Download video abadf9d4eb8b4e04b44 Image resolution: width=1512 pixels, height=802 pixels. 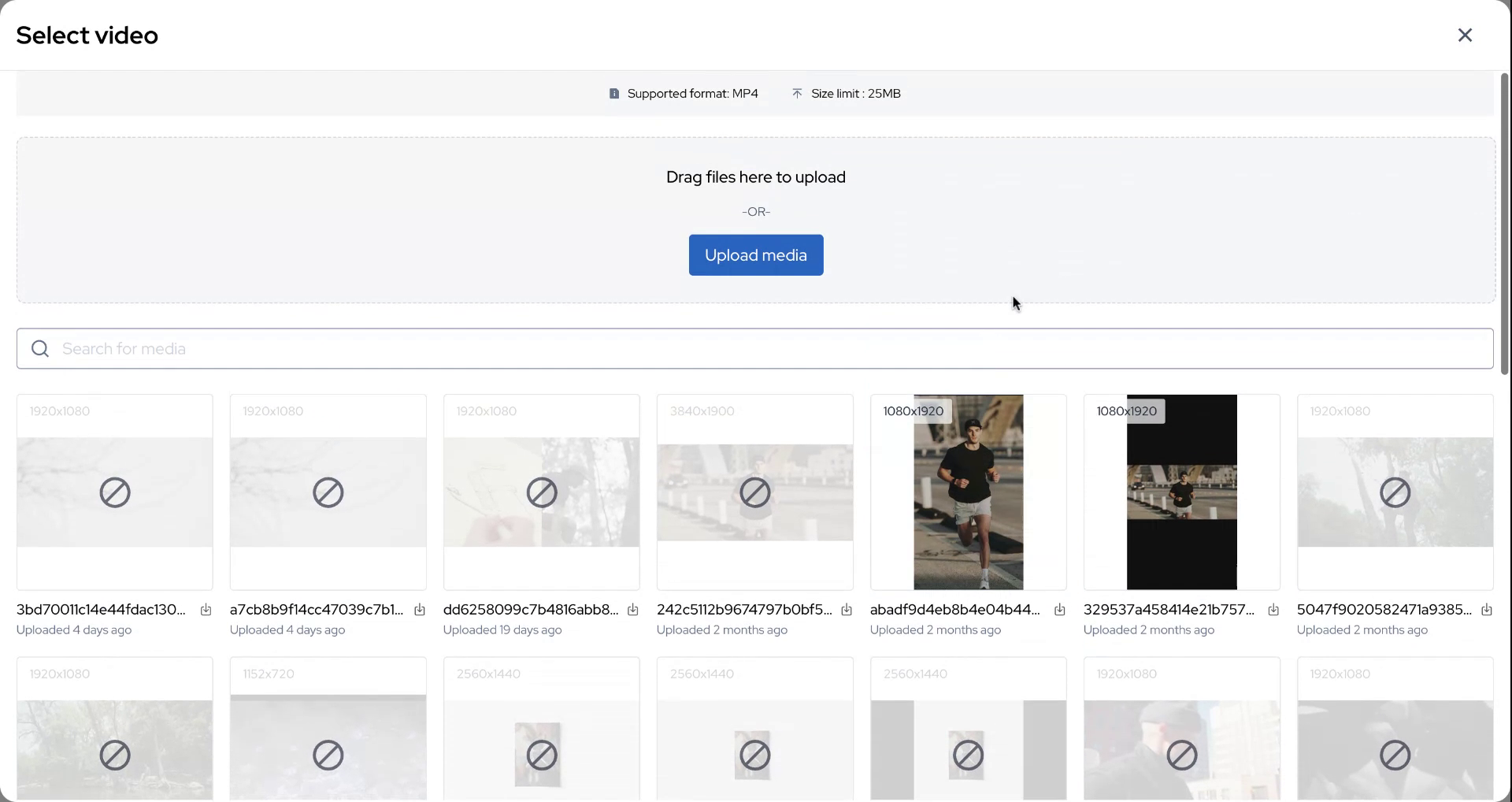pyautogui.click(x=1060, y=610)
